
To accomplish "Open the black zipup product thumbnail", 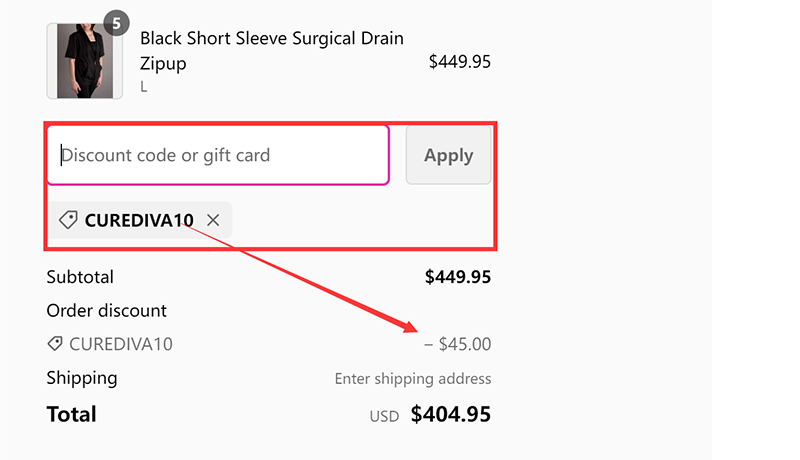I will coord(84,61).
